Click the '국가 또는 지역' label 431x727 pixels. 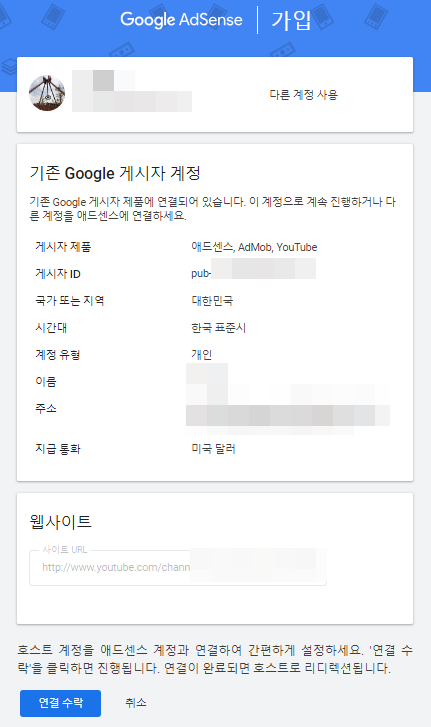(x=70, y=300)
